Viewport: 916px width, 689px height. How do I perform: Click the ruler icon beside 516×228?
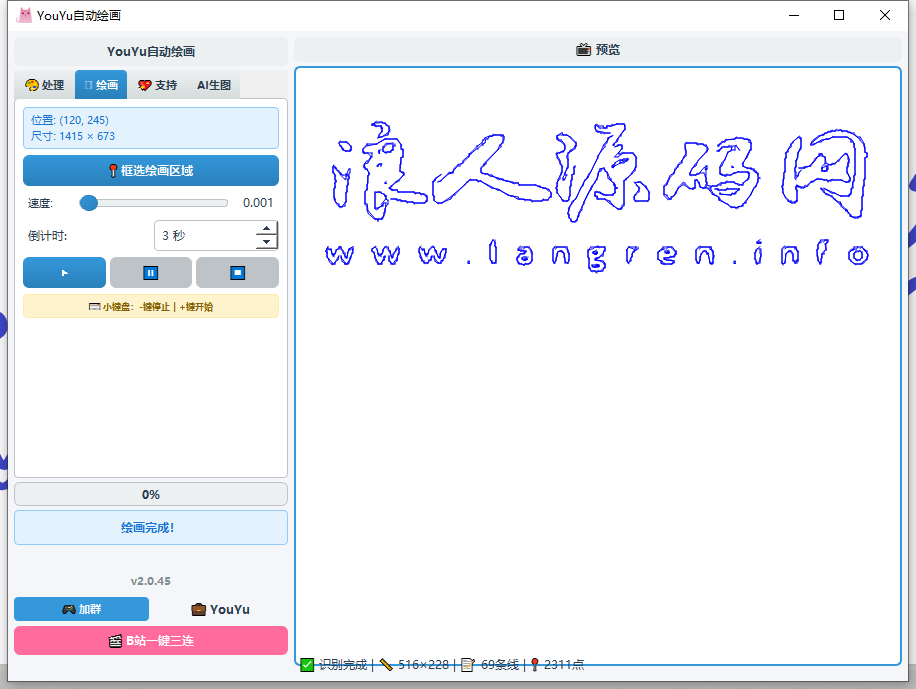click(386, 664)
